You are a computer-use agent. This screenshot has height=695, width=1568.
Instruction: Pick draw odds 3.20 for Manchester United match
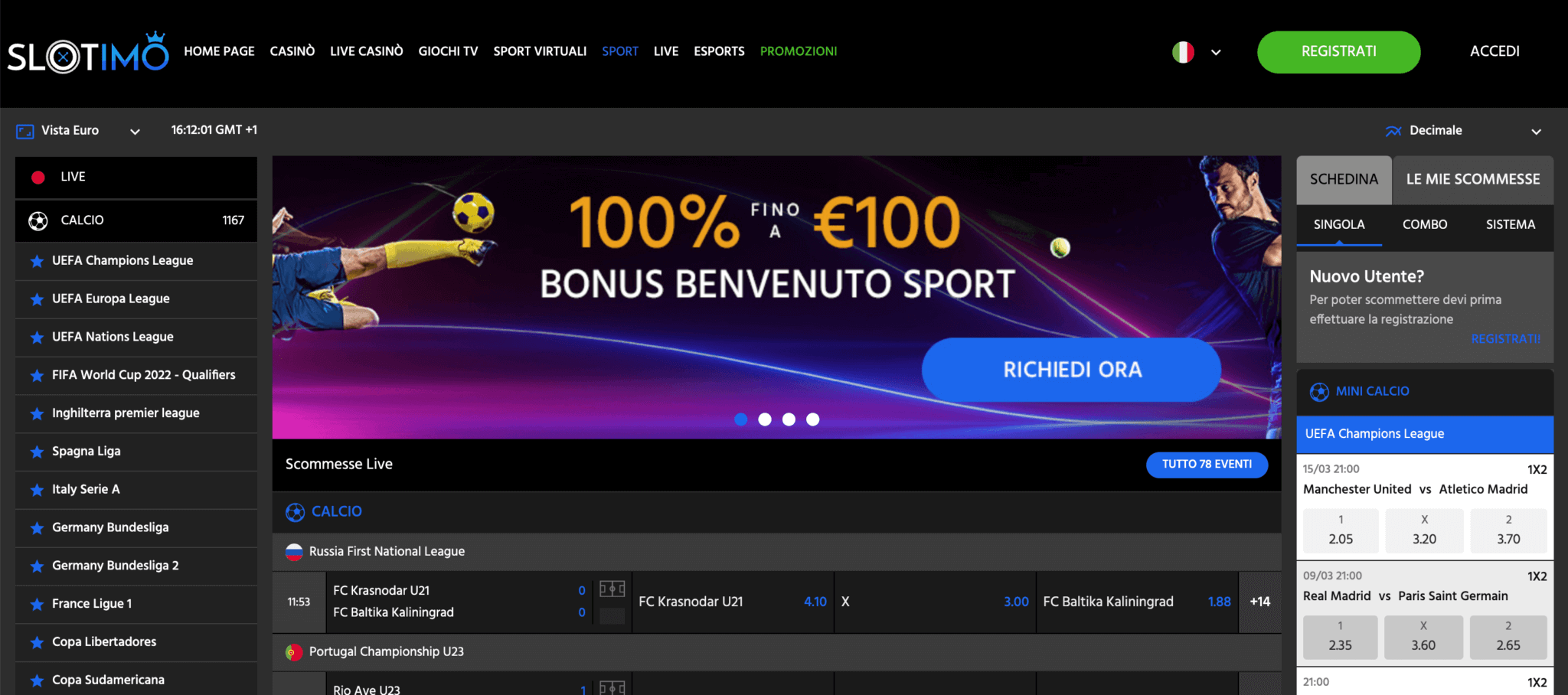[1424, 530]
